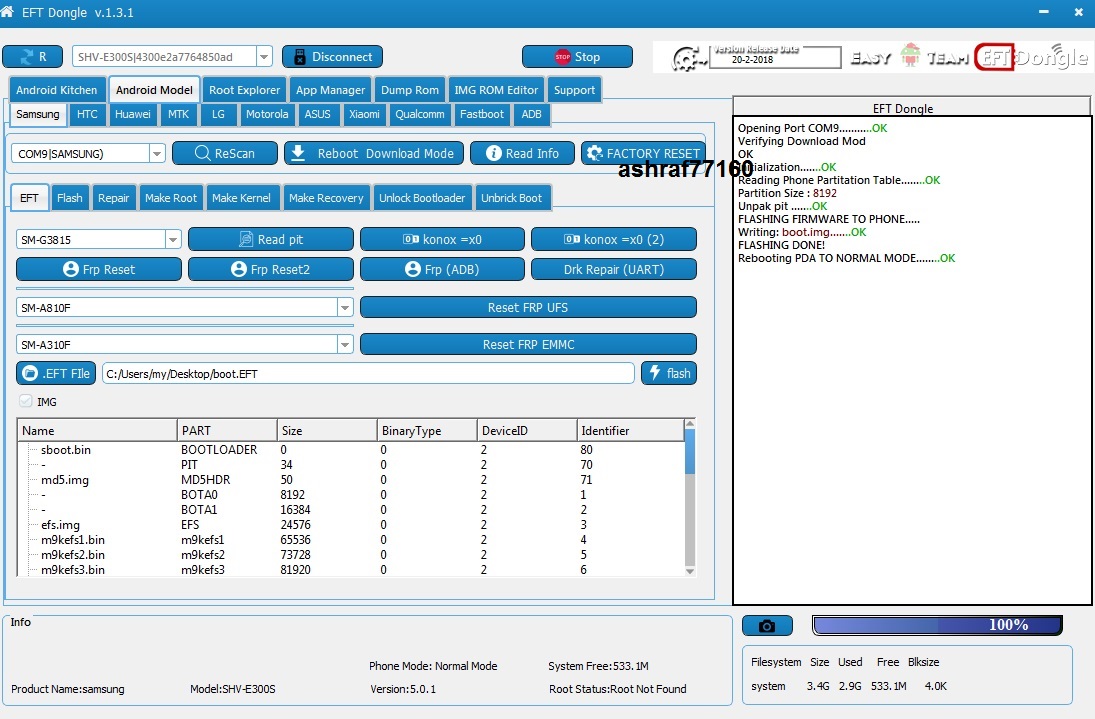Viewport: 1095px width, 719px height.
Task: Open the .EFT File browse button
Action: (x=56, y=373)
